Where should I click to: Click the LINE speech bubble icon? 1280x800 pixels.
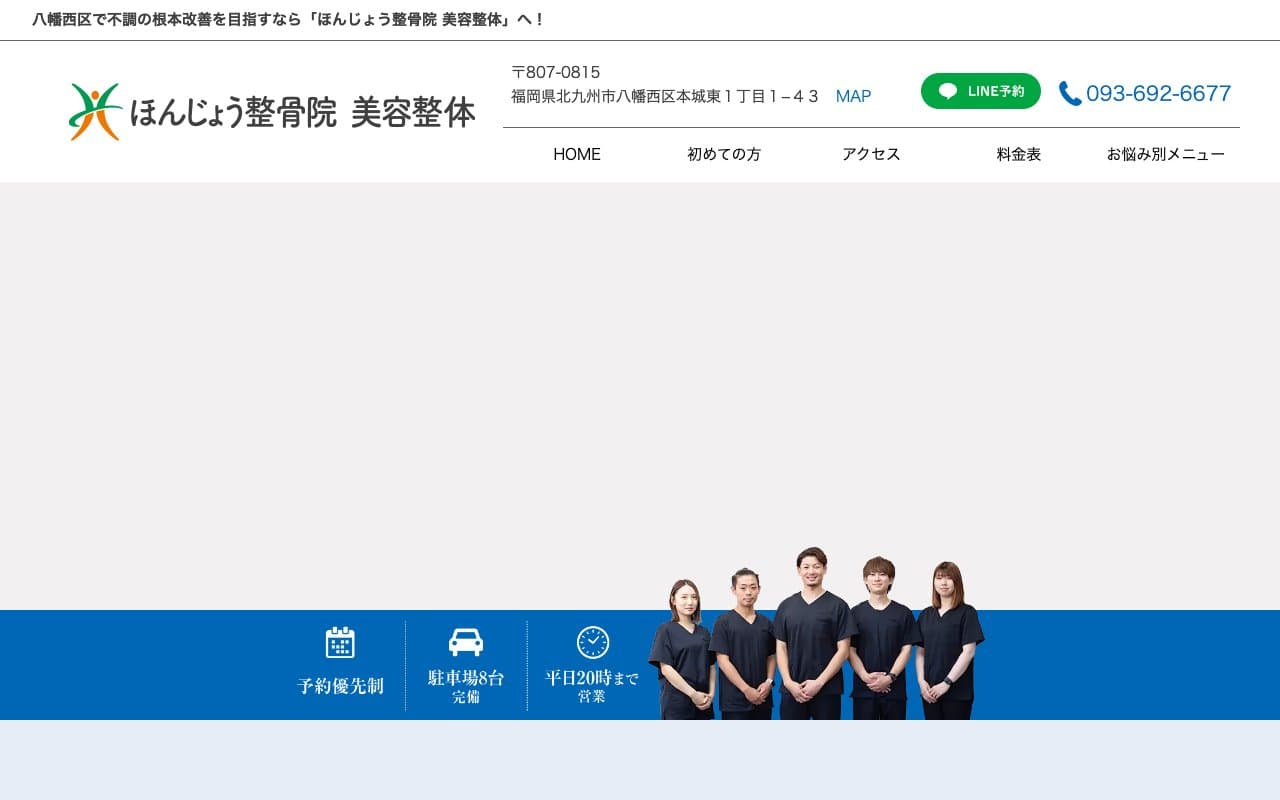click(x=946, y=90)
